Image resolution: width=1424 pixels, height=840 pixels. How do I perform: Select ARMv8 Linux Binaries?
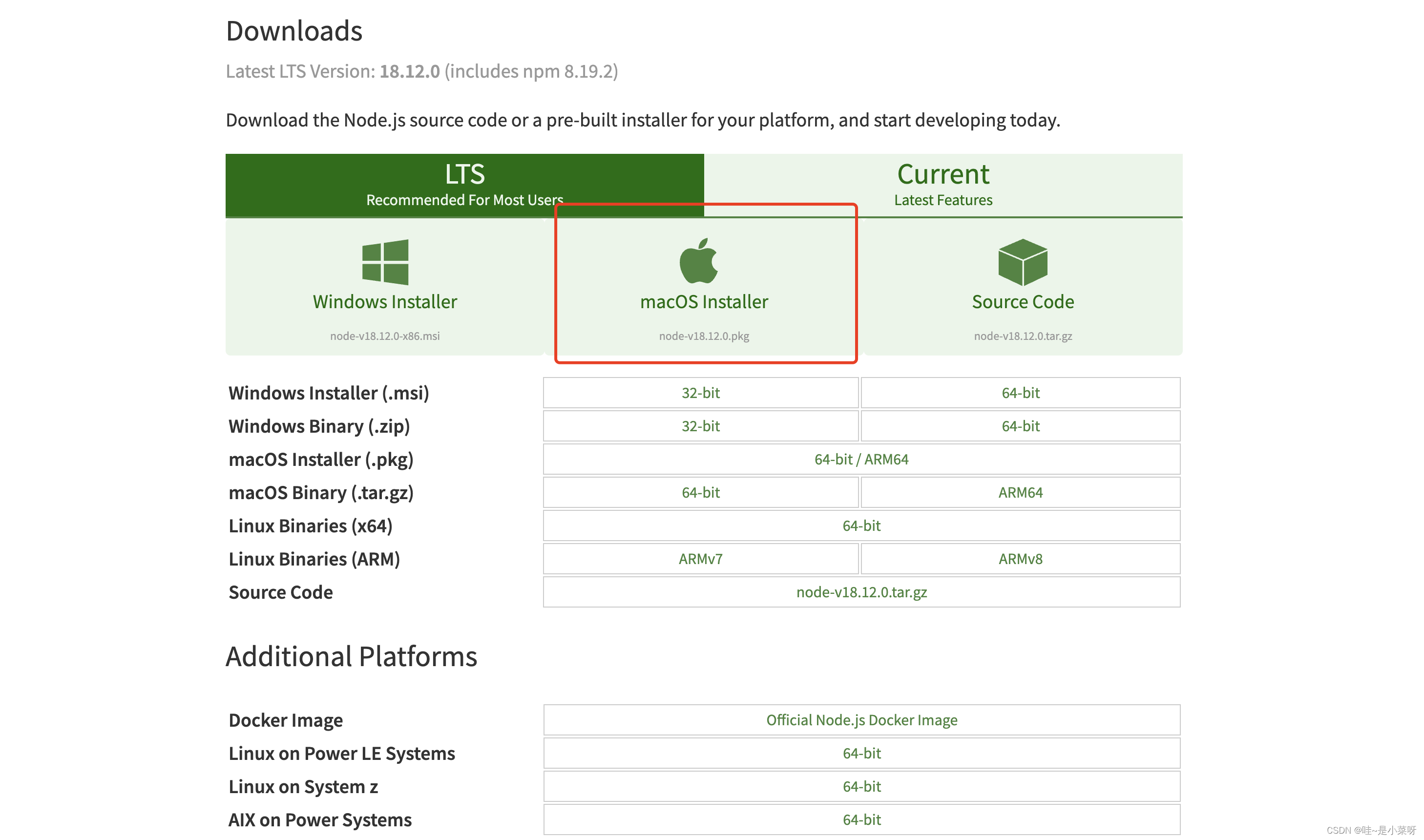click(x=1020, y=559)
